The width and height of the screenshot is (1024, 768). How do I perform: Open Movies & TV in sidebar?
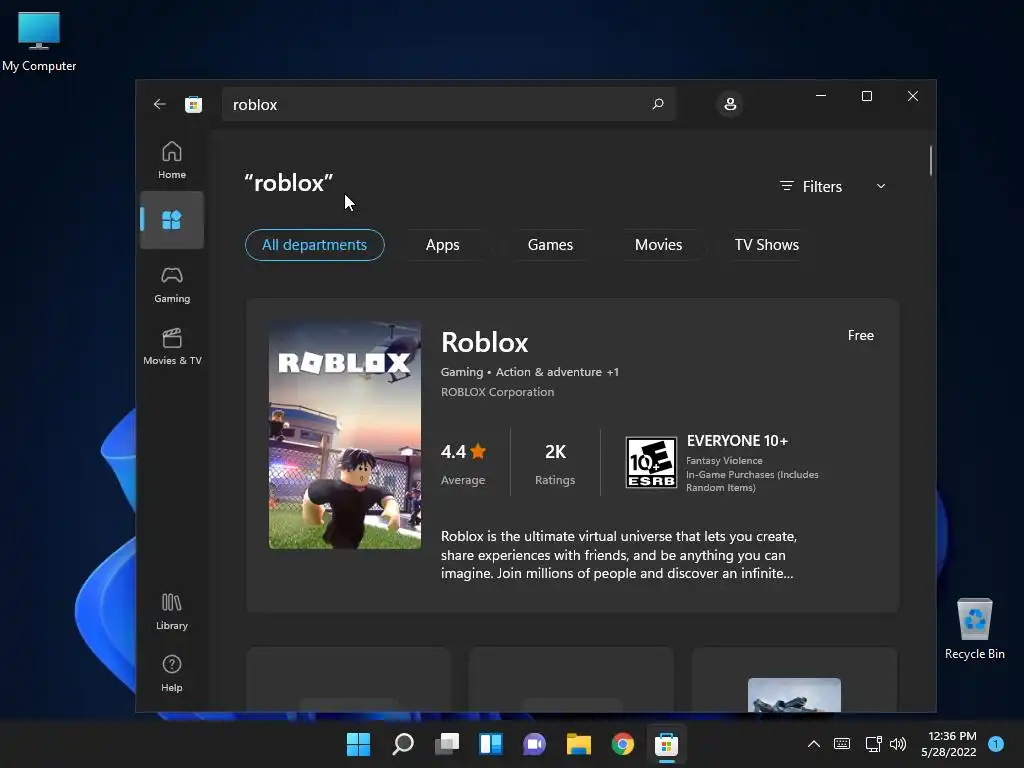pos(172,347)
